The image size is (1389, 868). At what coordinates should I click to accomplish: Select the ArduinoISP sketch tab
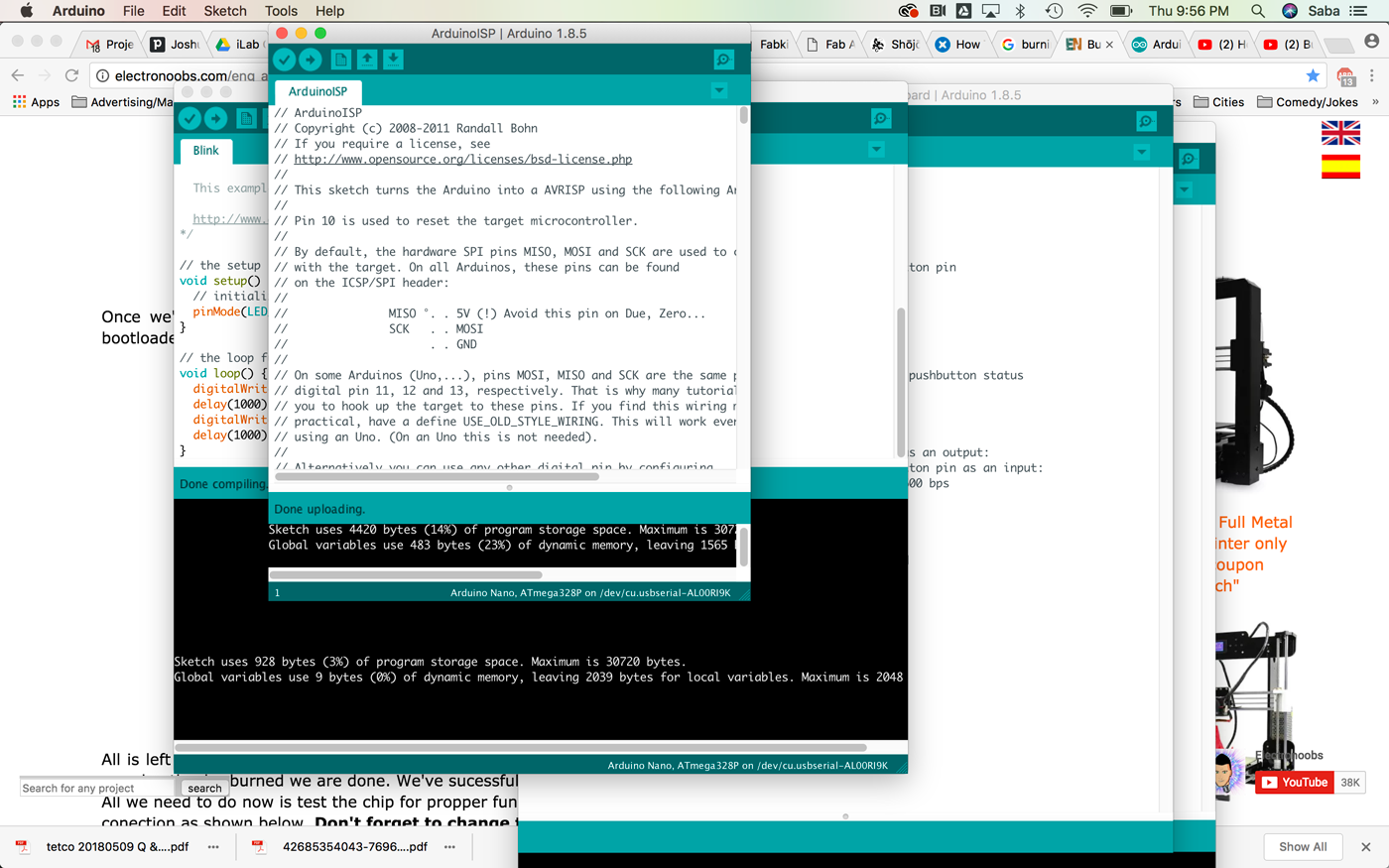point(317,91)
